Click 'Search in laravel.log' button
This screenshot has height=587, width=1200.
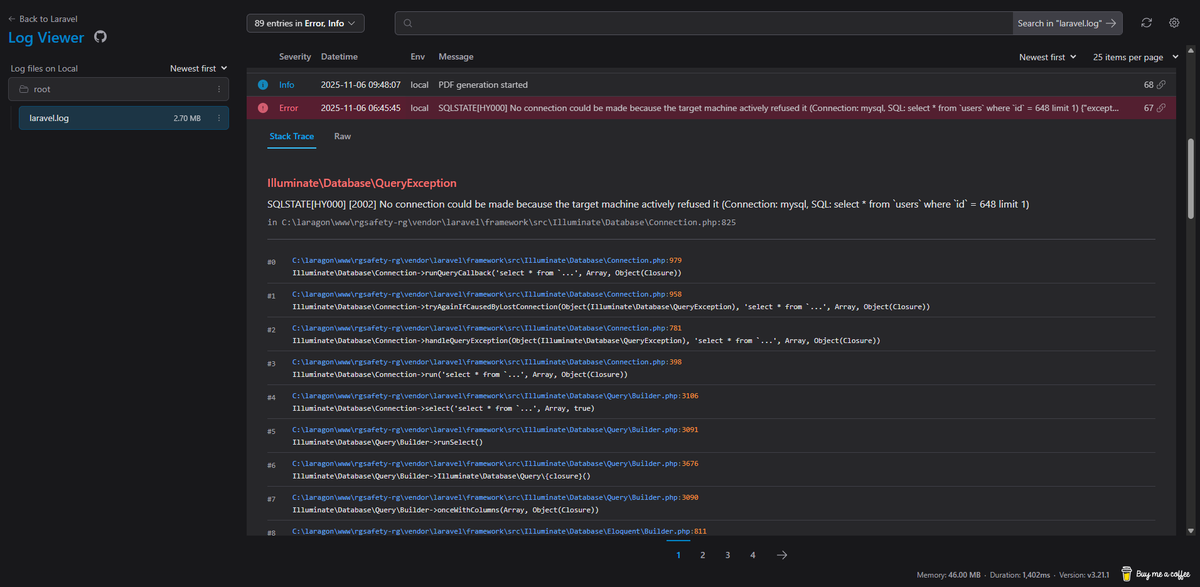coord(1067,23)
